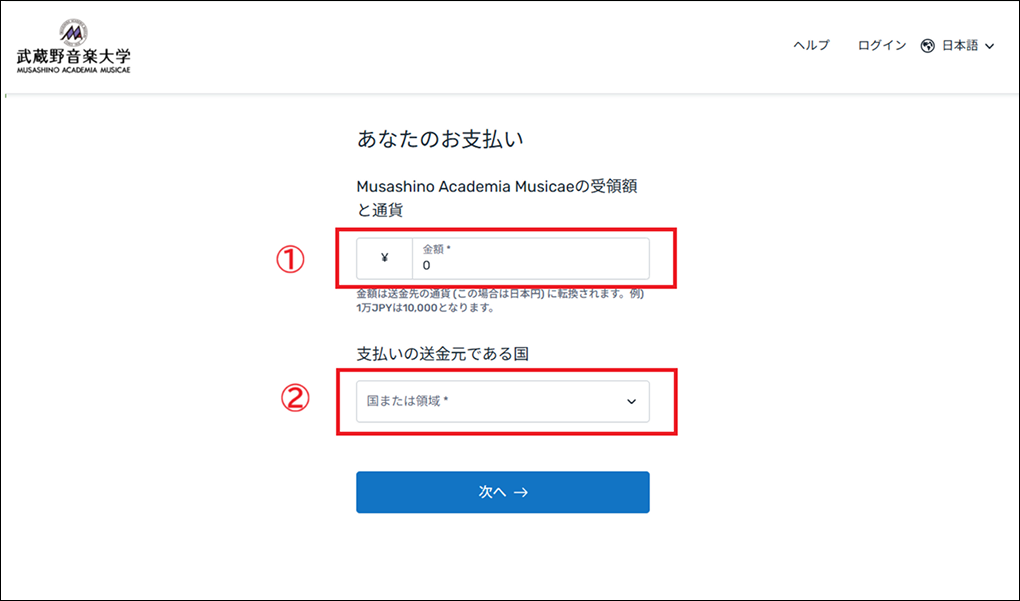Click the Musashino university emblem logo
1020x601 pixels.
[73, 31]
